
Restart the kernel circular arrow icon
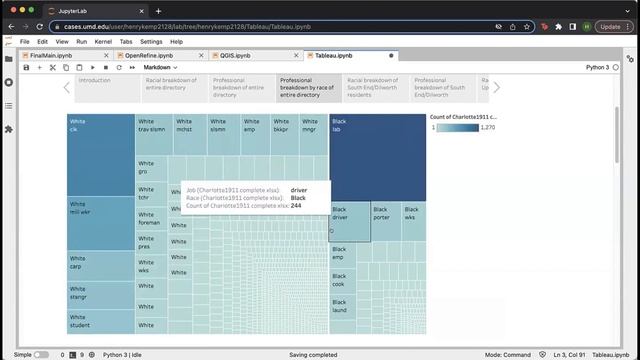119,67
